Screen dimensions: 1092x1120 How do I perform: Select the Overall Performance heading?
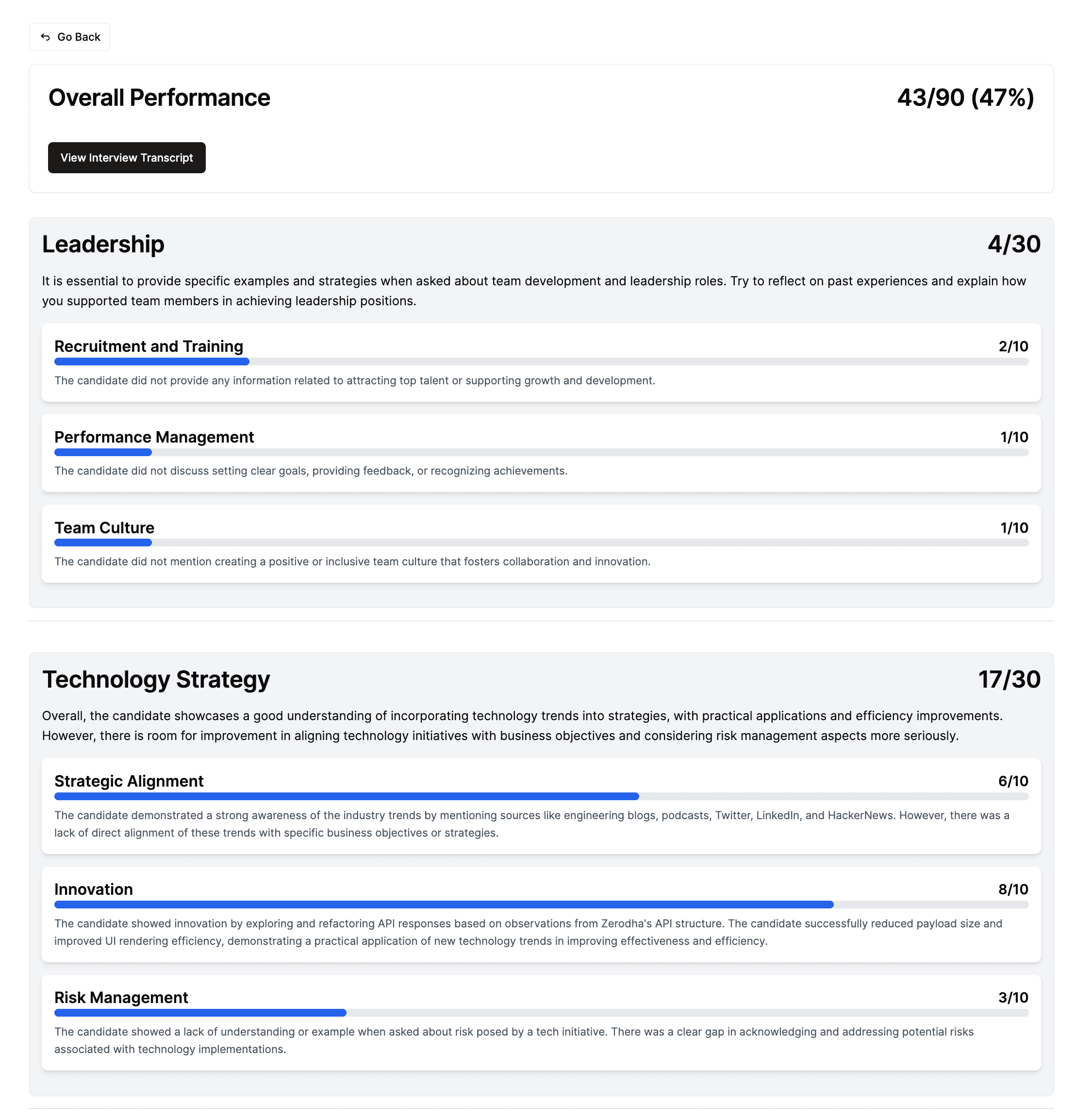click(159, 98)
